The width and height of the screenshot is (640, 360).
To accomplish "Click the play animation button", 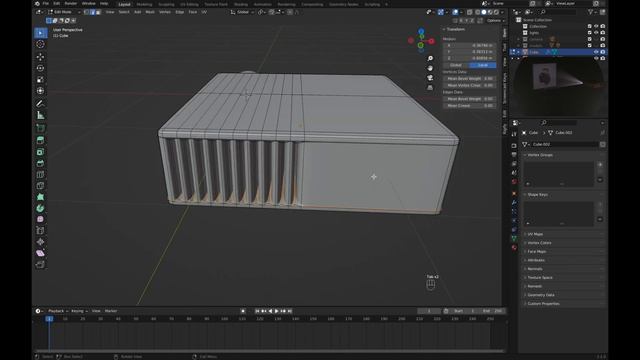I will click(x=277, y=311).
